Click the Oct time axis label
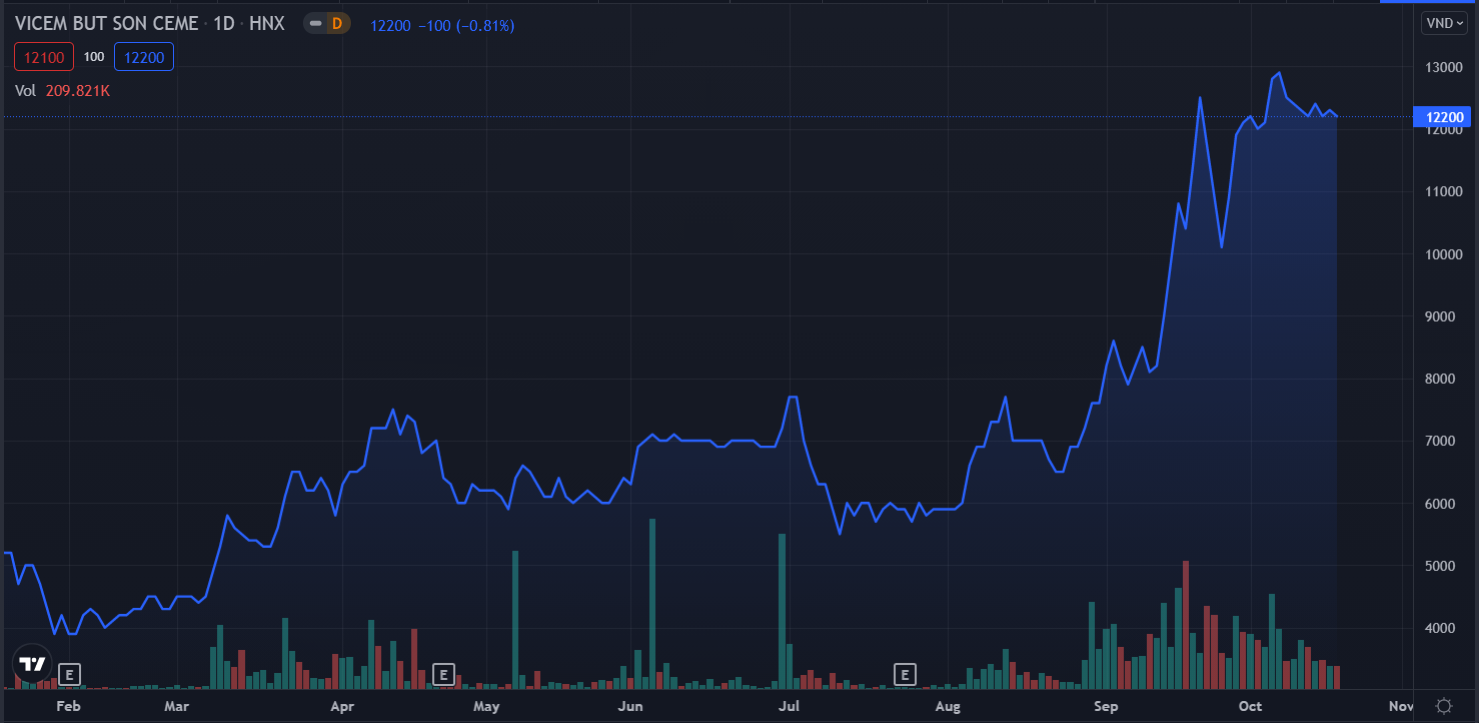The height and width of the screenshot is (723, 1479). tap(1251, 707)
